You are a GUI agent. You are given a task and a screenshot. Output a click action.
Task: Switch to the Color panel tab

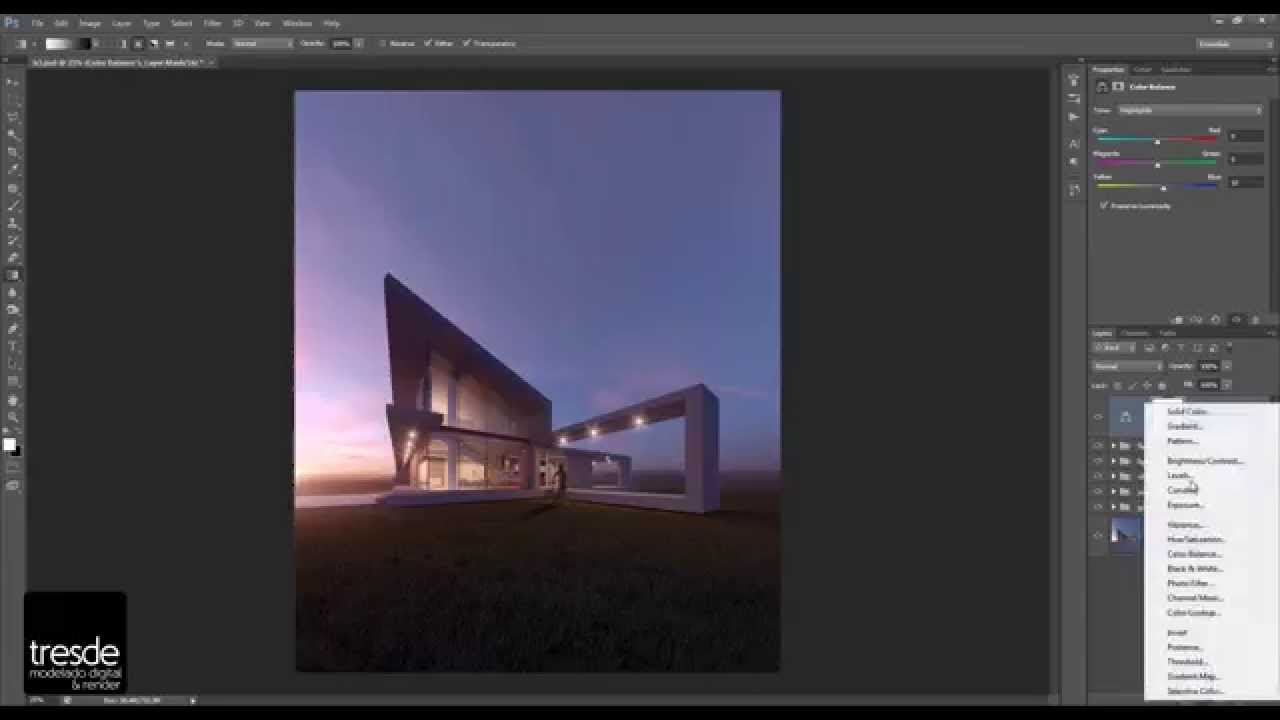coord(1142,70)
